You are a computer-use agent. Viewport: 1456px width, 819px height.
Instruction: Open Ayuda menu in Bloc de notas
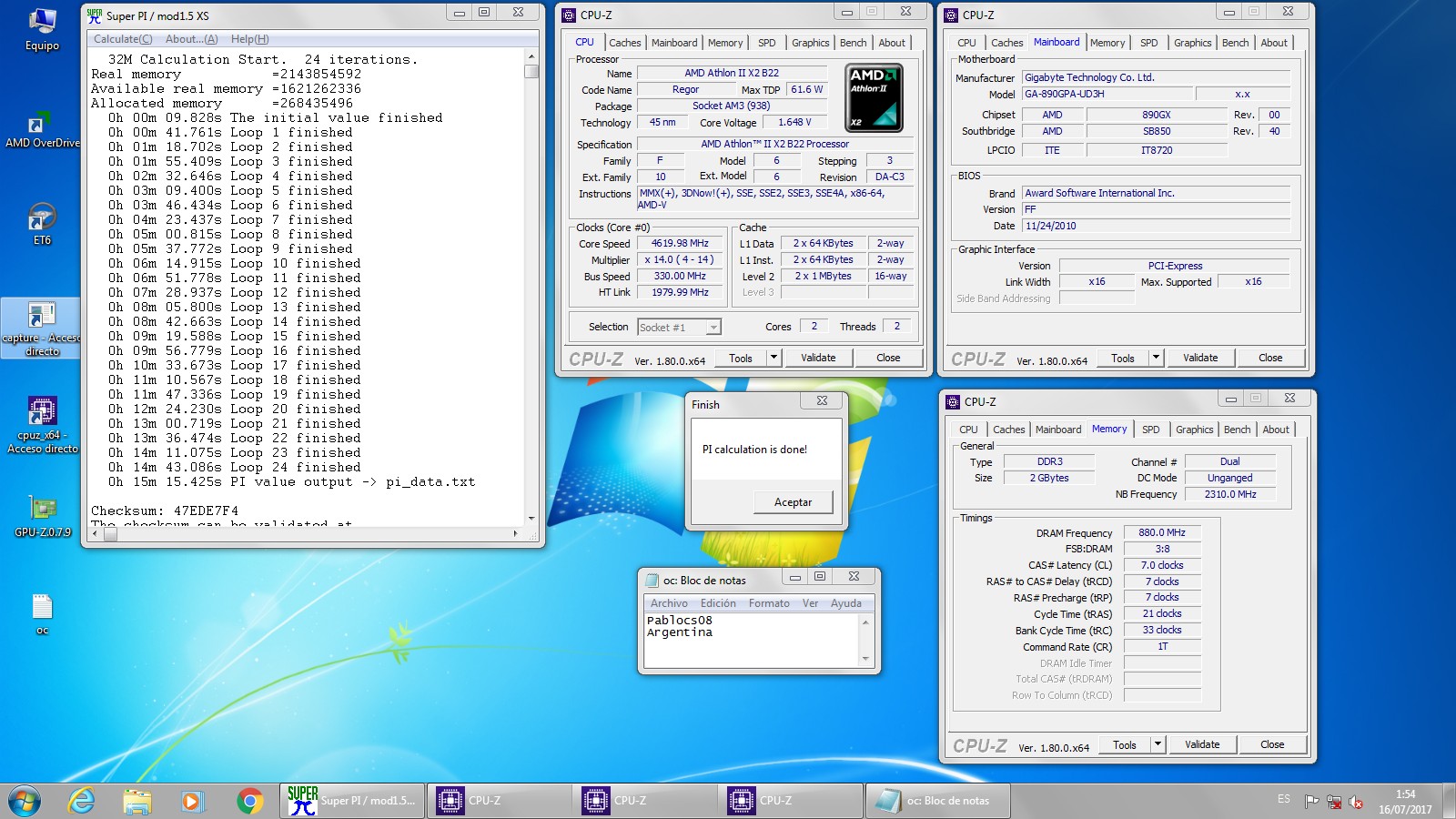tap(845, 603)
